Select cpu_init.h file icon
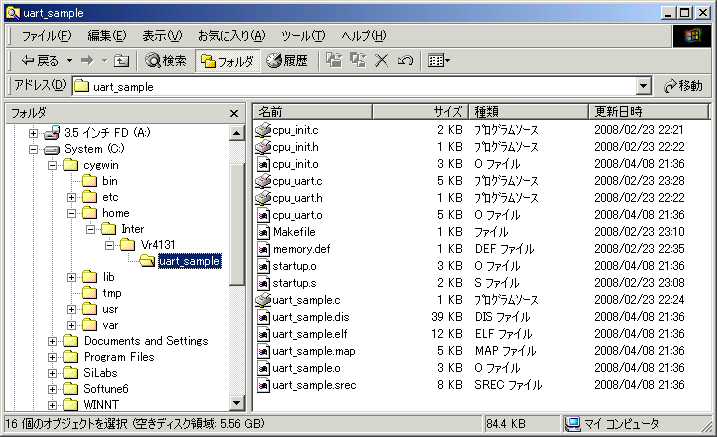 click(263, 147)
